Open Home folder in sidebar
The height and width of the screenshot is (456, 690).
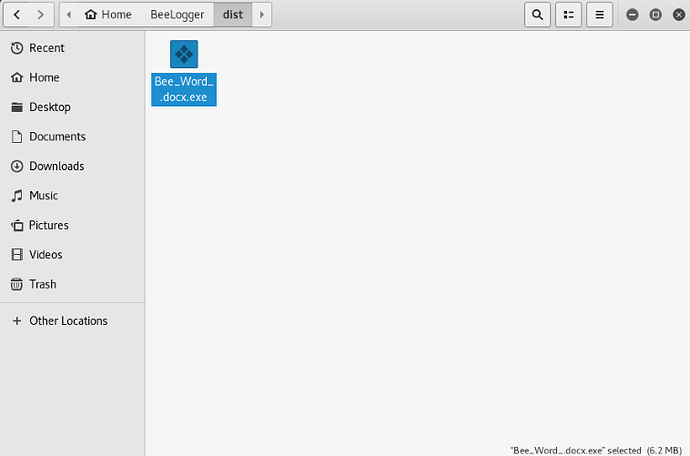click(x=44, y=77)
